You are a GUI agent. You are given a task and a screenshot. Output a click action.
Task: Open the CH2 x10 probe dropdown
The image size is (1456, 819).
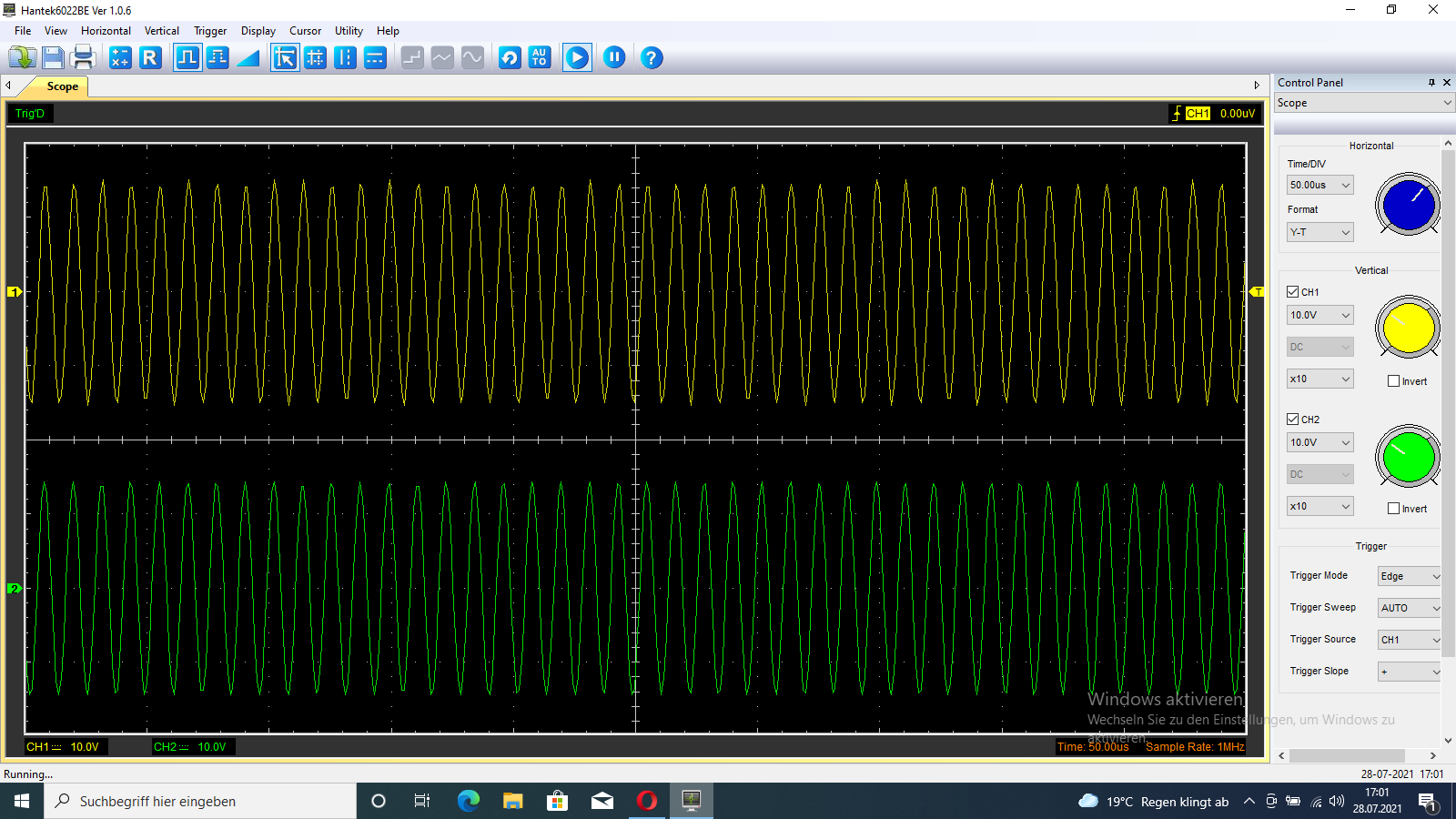point(1319,506)
